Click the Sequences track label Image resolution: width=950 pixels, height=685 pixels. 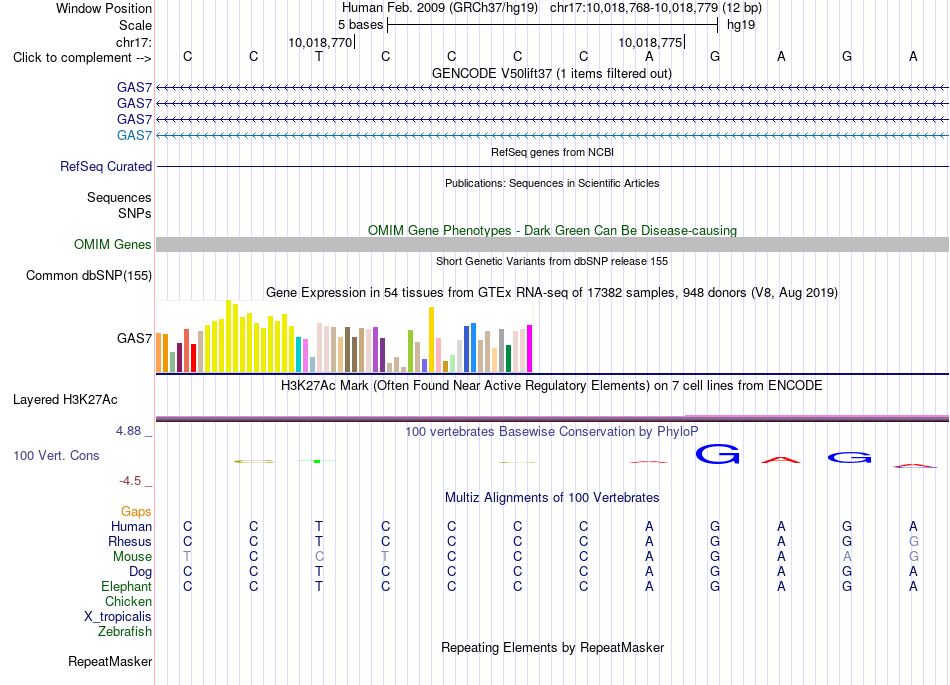[x=119, y=197]
